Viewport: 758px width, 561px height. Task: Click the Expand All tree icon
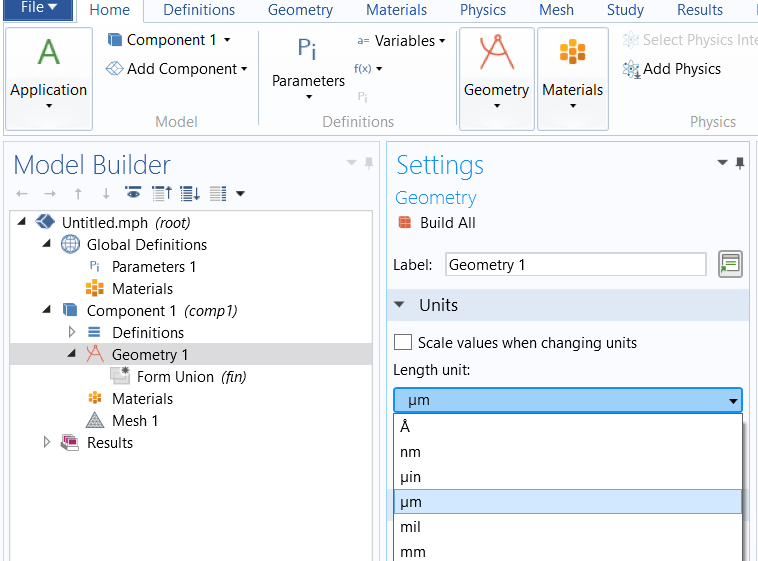coord(189,193)
